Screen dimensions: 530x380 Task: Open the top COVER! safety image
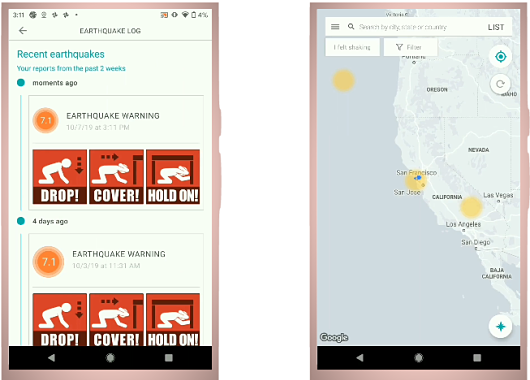coord(116,177)
